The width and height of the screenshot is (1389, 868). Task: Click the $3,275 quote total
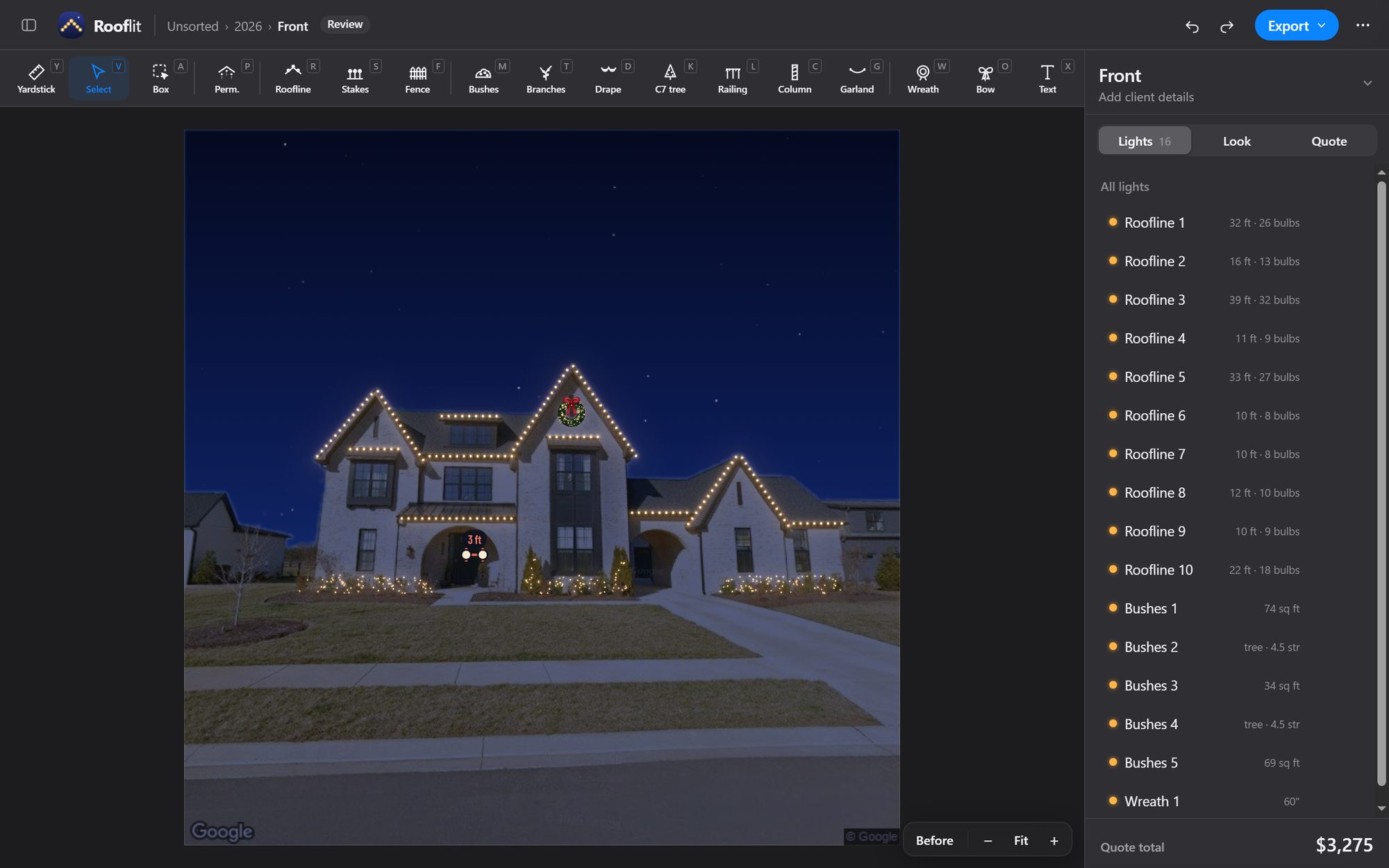point(1344,845)
